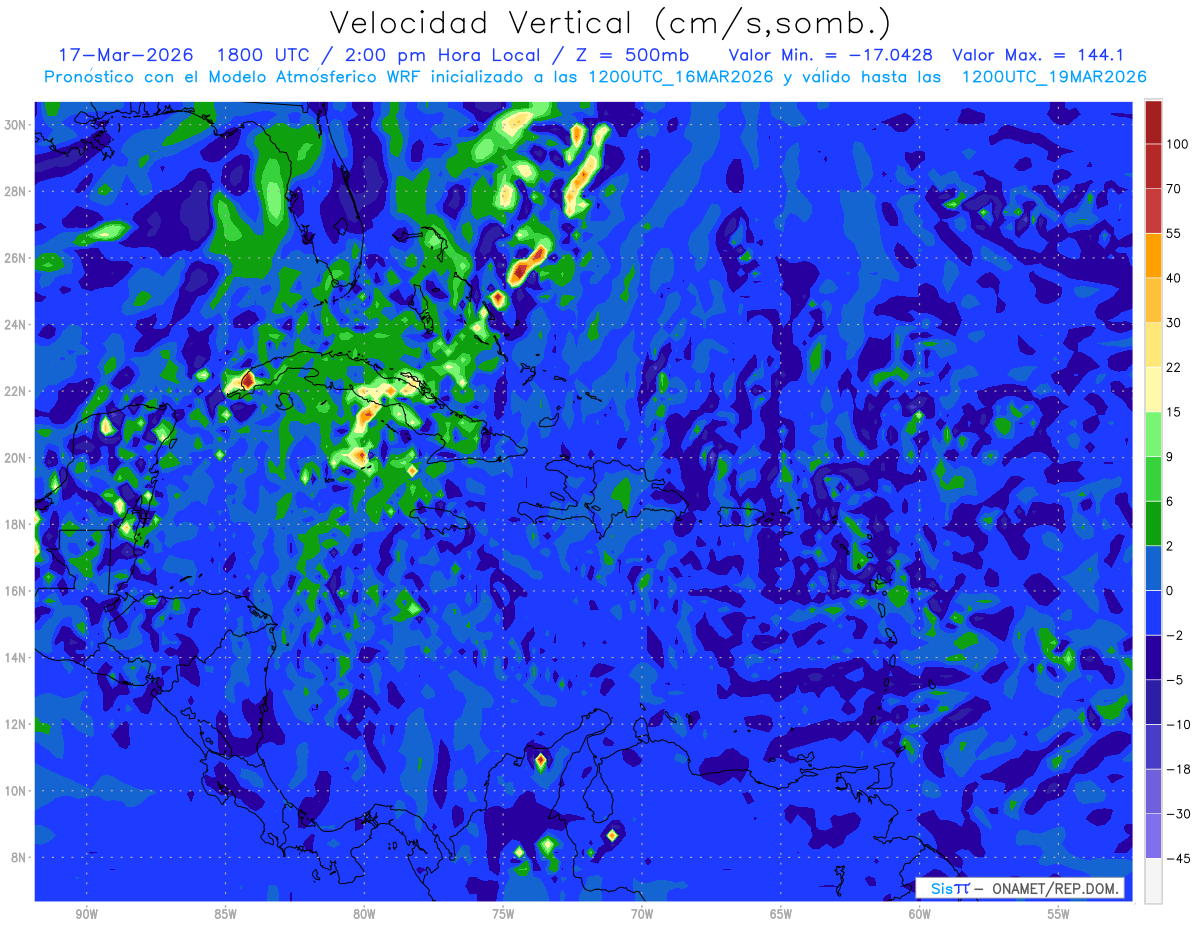Click the "18N" latitude label
This screenshot has height=927, width=1200.
pyautogui.click(x=17, y=524)
